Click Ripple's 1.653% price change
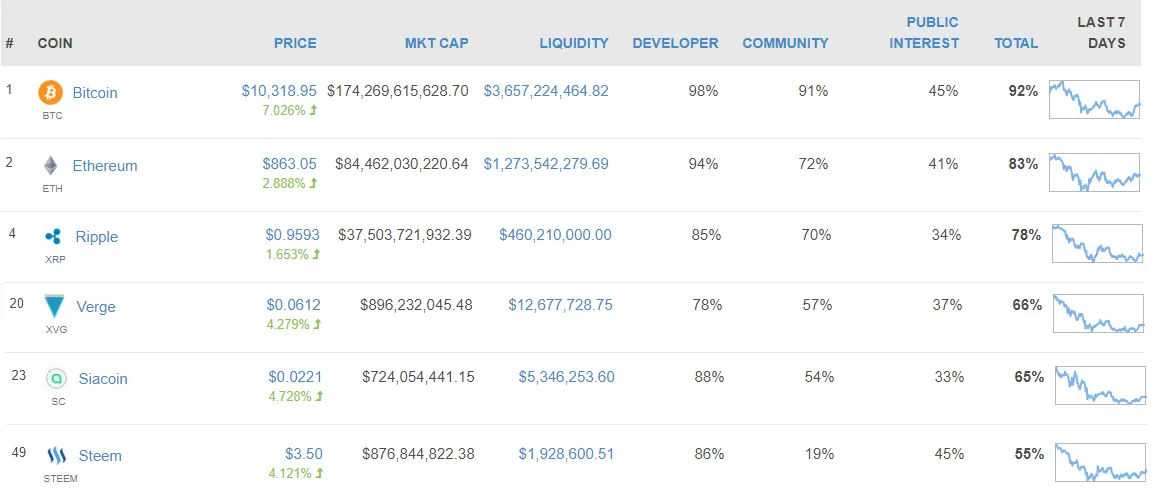 pyautogui.click(x=293, y=254)
